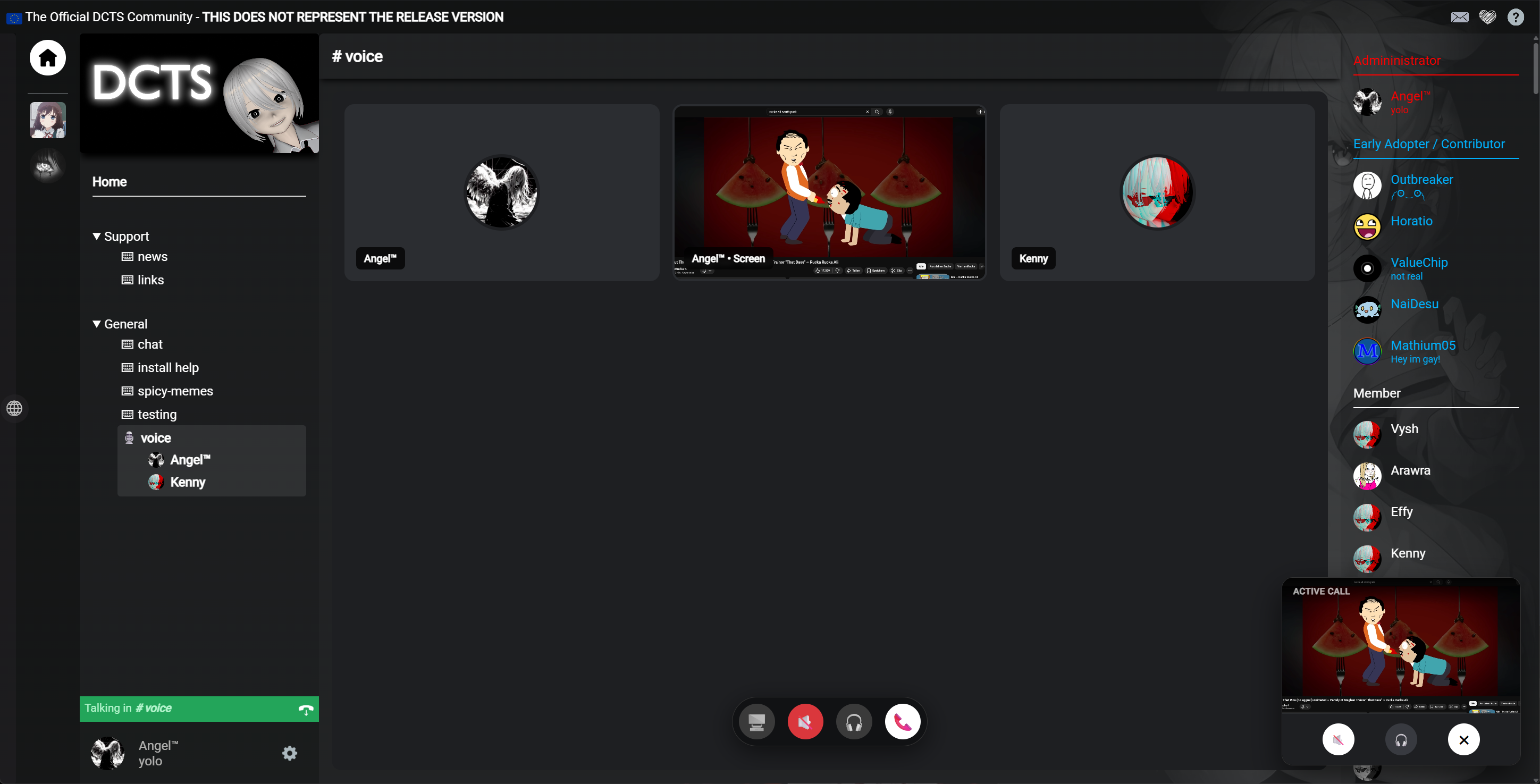Click the globe icon on left edge
1540x784 pixels.
14,409
